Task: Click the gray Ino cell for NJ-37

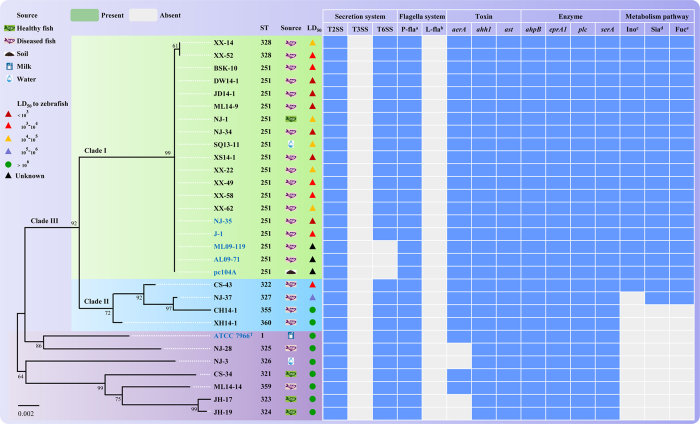Action: coord(632,297)
